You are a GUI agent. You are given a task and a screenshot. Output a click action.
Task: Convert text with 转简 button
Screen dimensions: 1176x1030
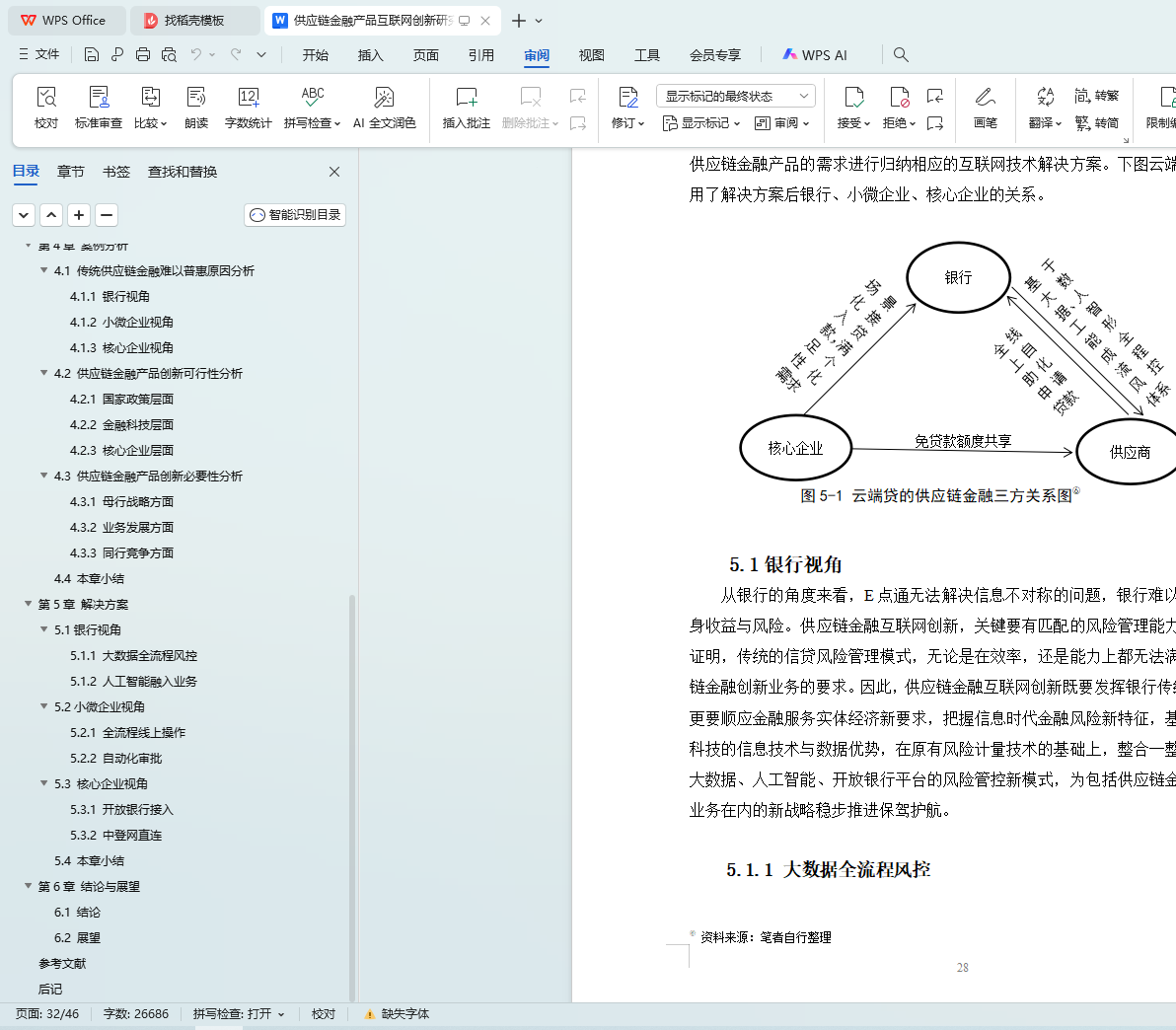[1096, 122]
